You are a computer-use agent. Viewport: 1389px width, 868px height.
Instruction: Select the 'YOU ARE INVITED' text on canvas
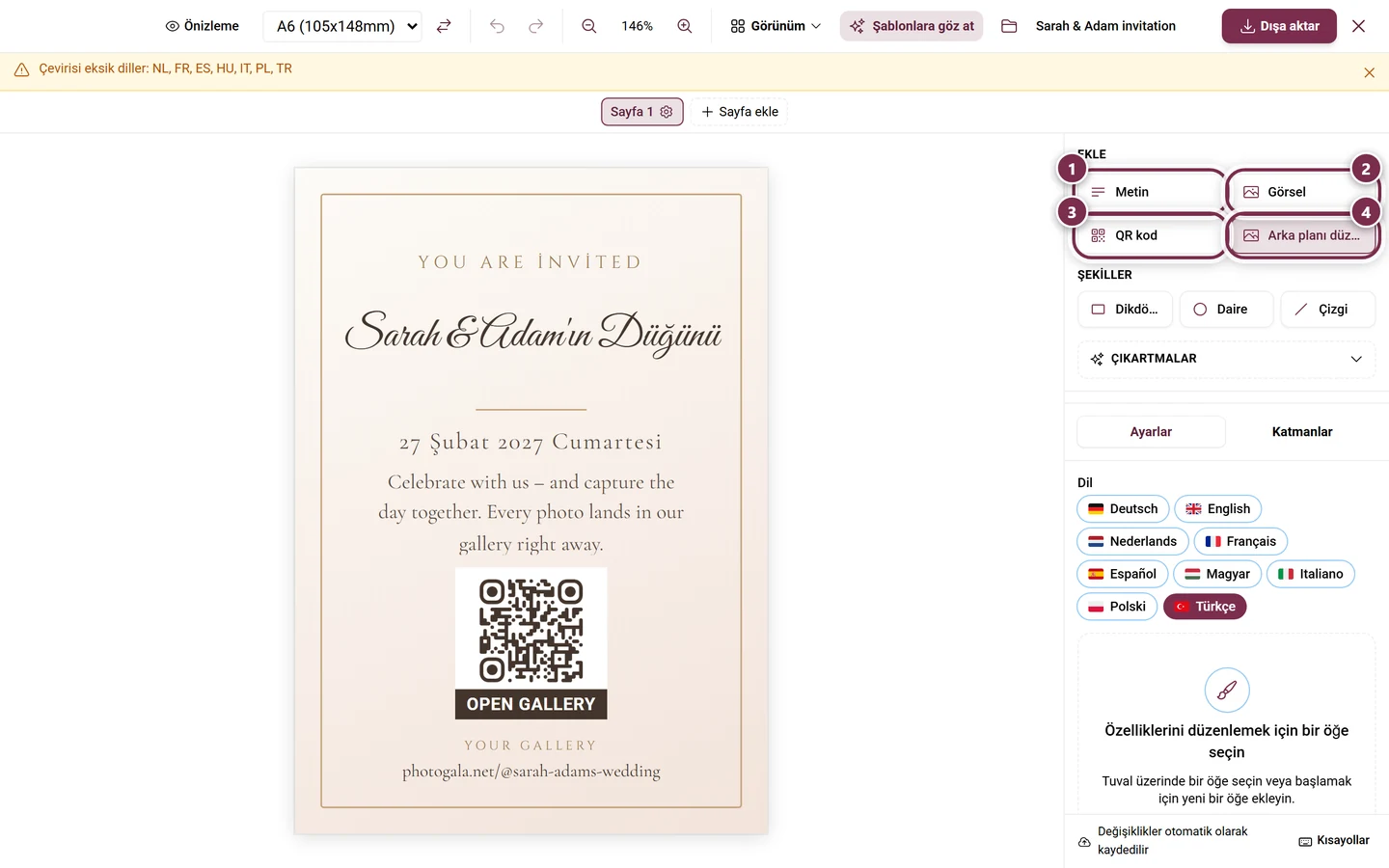531,262
